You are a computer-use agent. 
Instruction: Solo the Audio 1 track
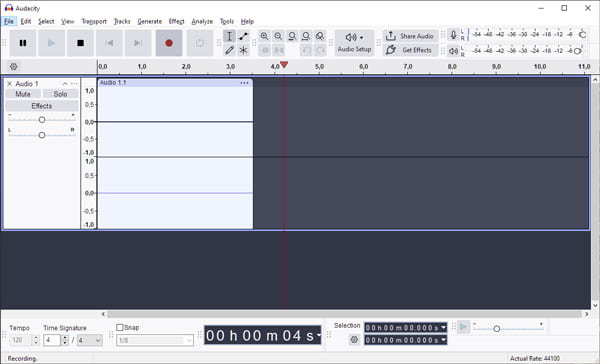coord(60,94)
